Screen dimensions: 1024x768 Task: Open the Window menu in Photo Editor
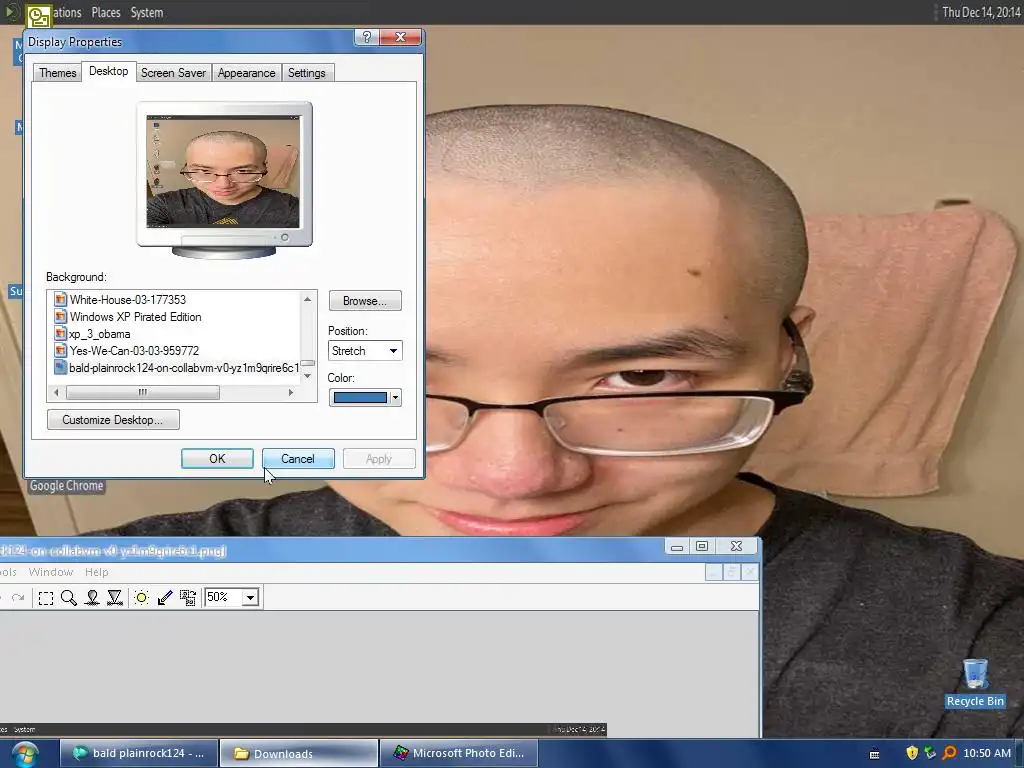[51, 572]
